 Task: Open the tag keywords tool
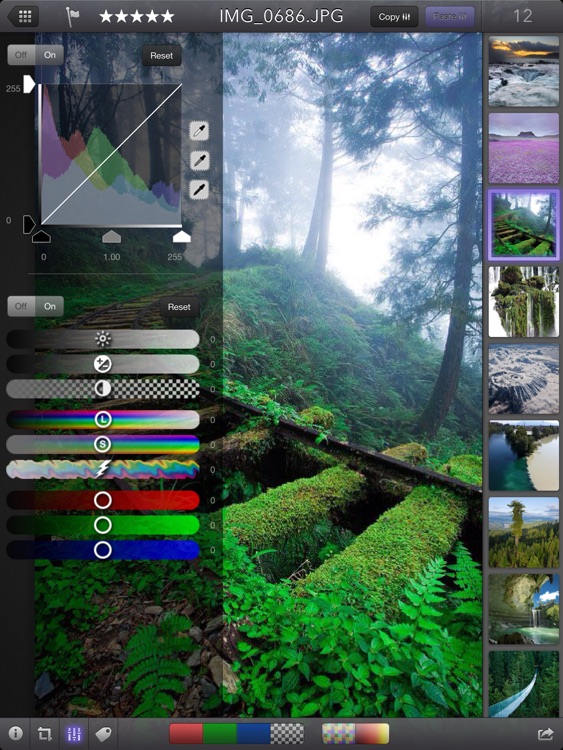coord(103,733)
